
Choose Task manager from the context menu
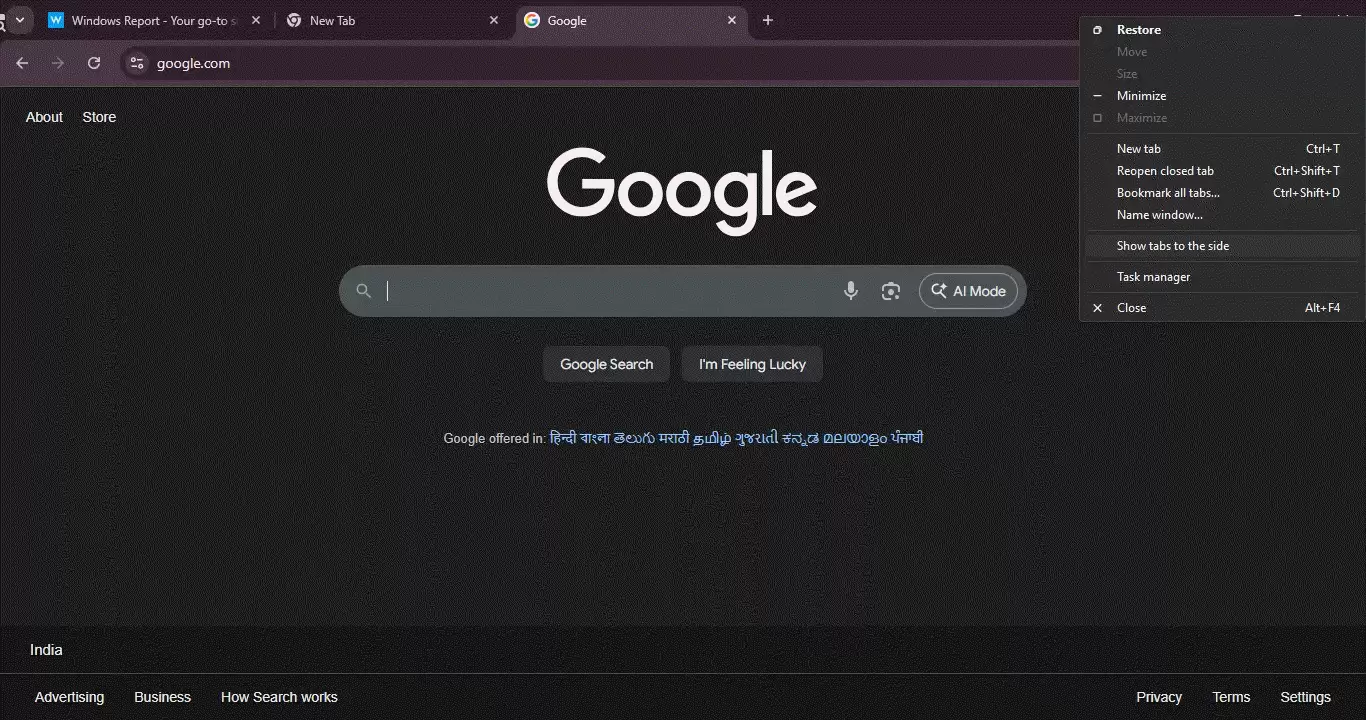click(1153, 277)
